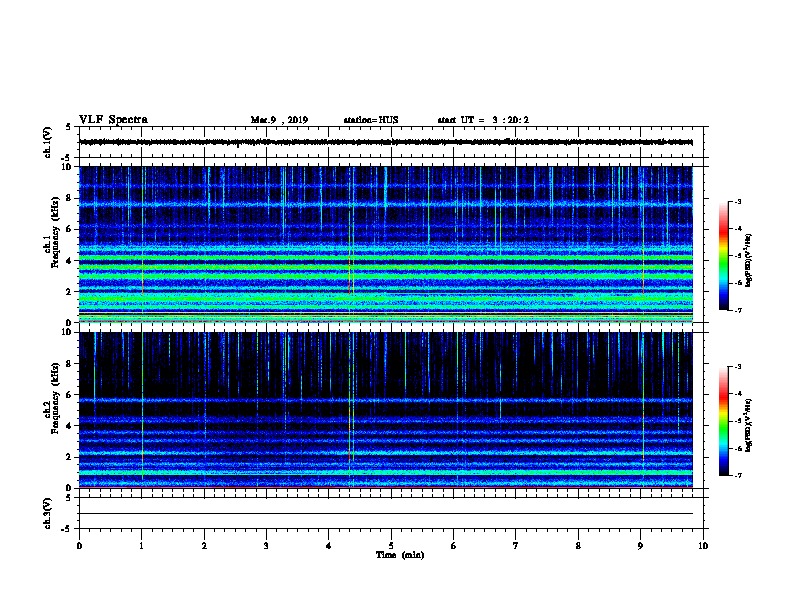Screen dimensions: 792x612
Task: Click the flat ch.3 voltage line
Action: tap(386, 514)
